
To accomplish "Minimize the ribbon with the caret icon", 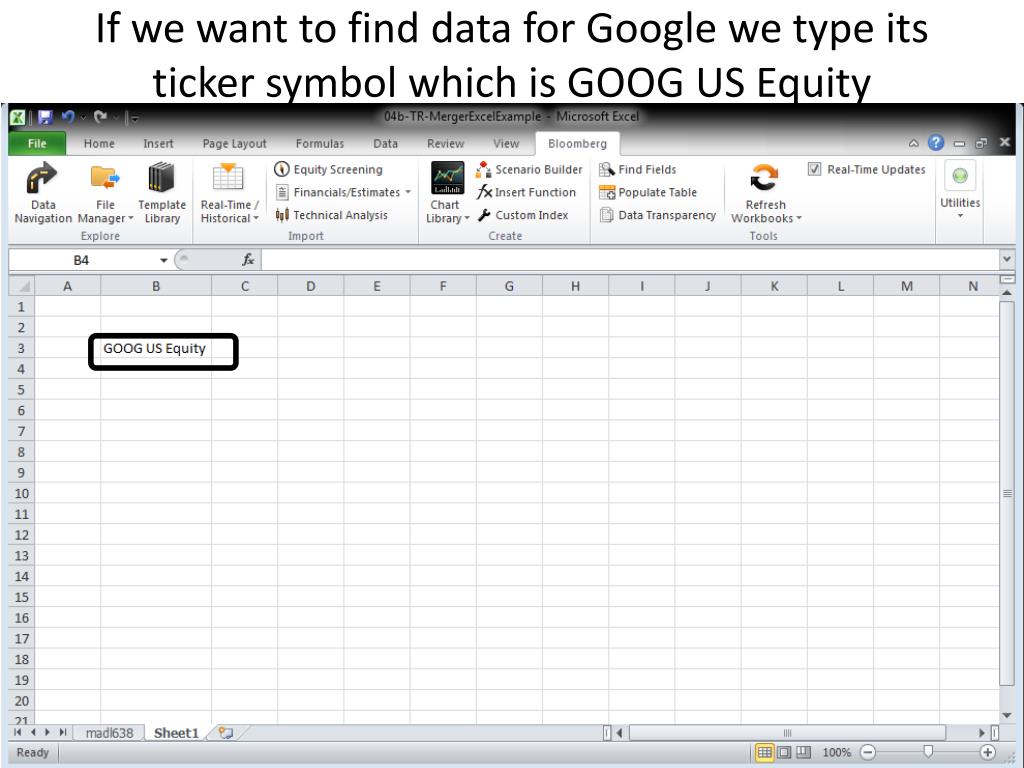I will coord(914,143).
